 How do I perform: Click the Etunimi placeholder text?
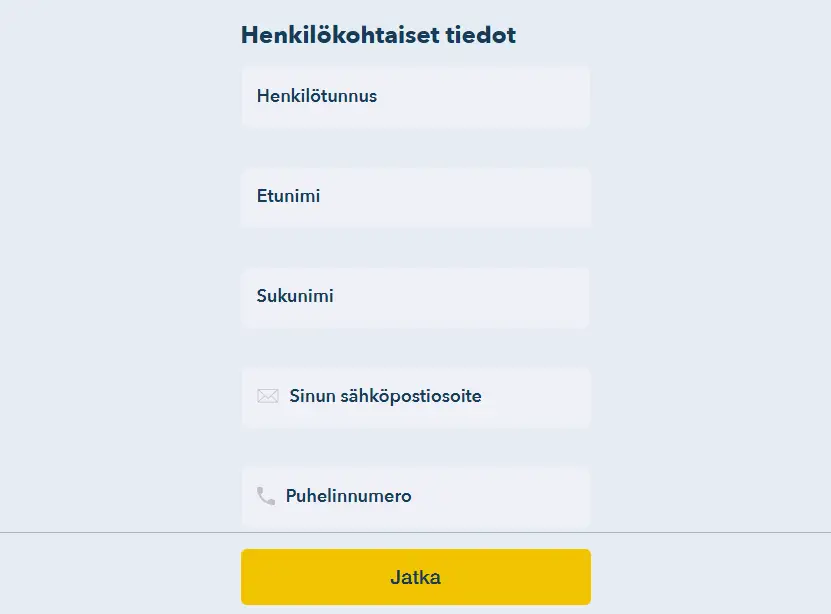point(288,197)
